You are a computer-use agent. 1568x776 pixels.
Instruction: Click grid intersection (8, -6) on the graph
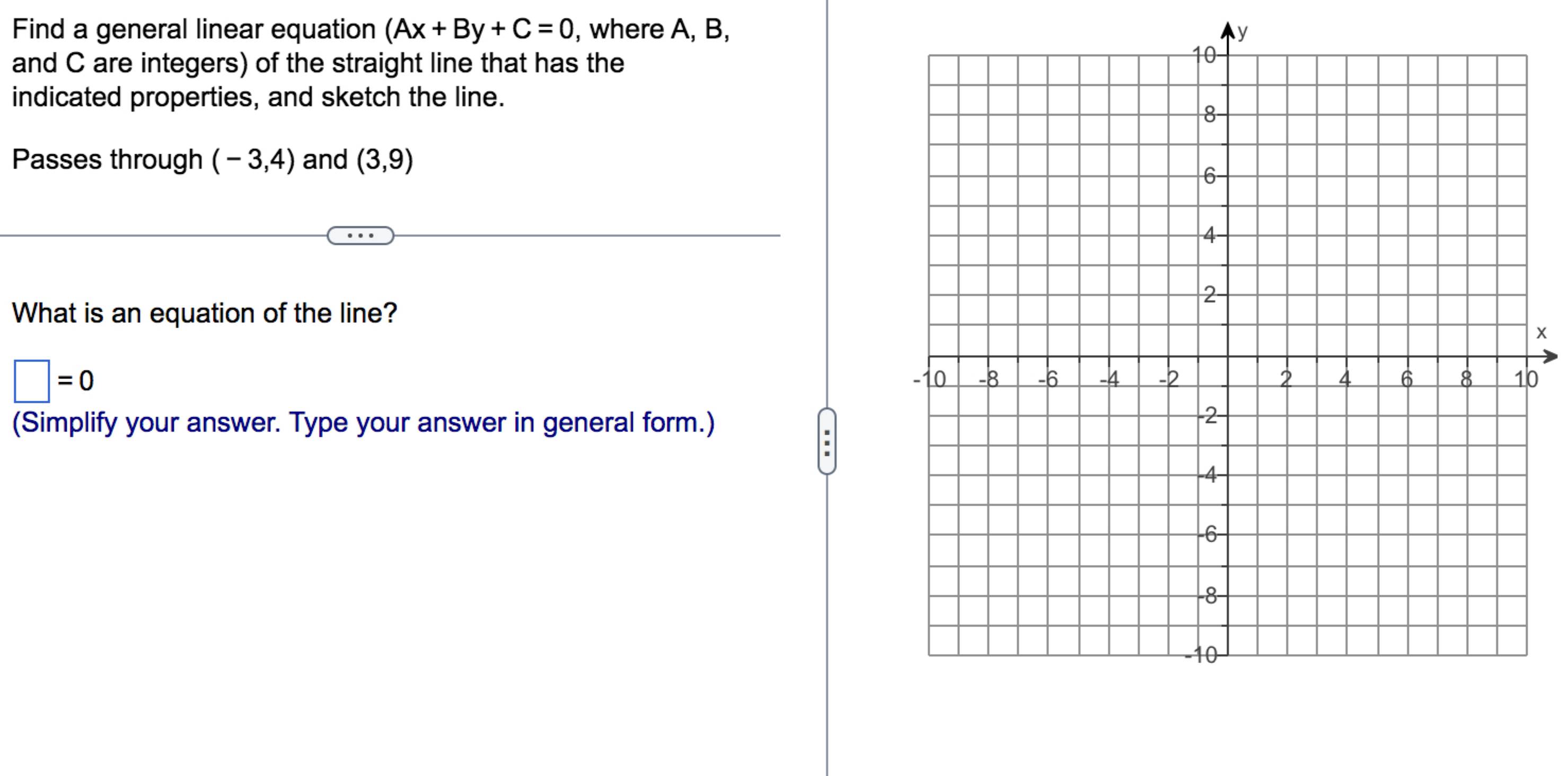(1467, 535)
